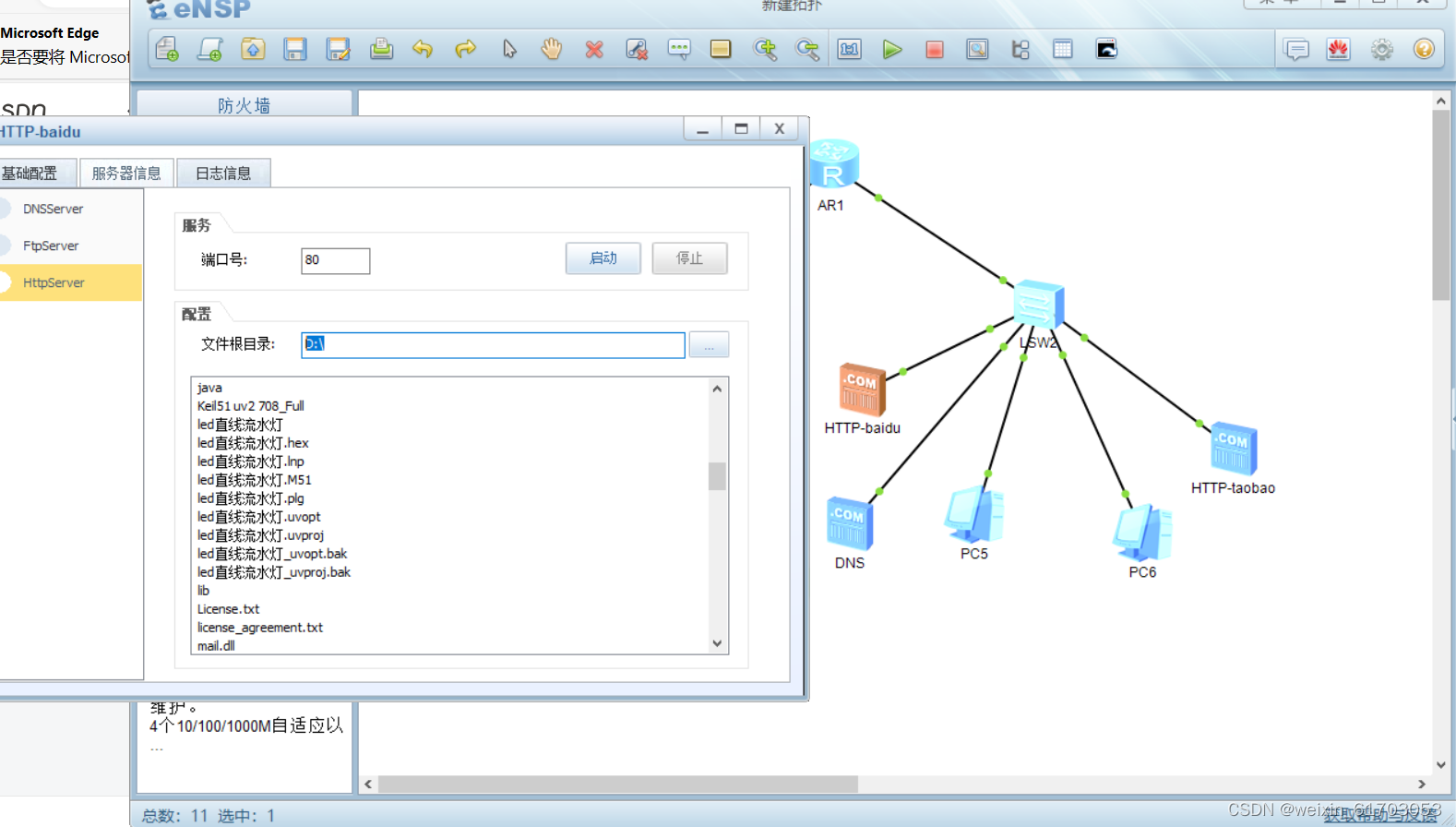Select the hand pan tool

pyautogui.click(x=552, y=49)
